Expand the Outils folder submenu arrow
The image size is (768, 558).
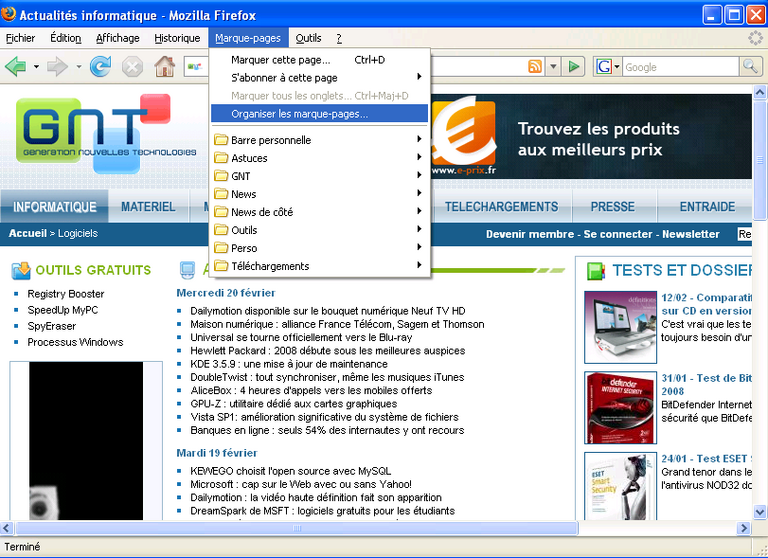(x=419, y=229)
